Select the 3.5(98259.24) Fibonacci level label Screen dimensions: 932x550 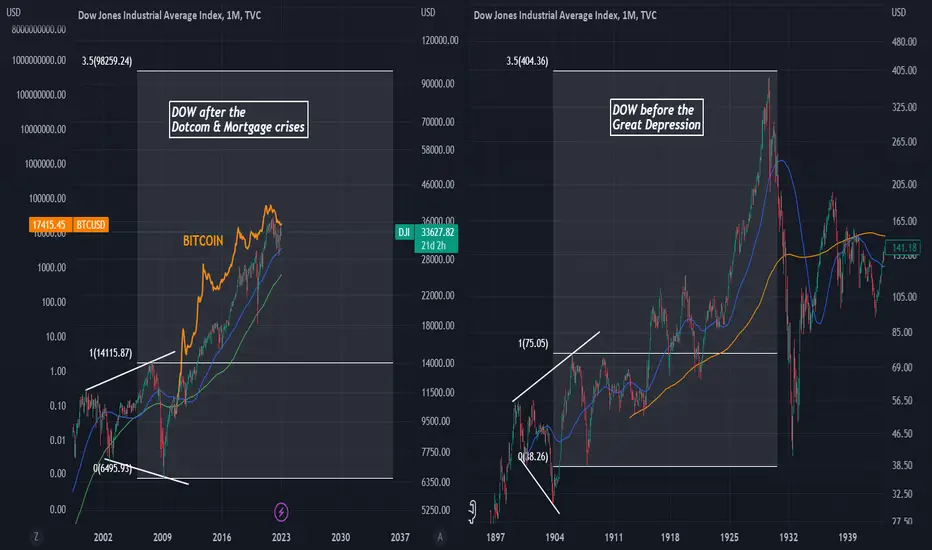point(107,61)
